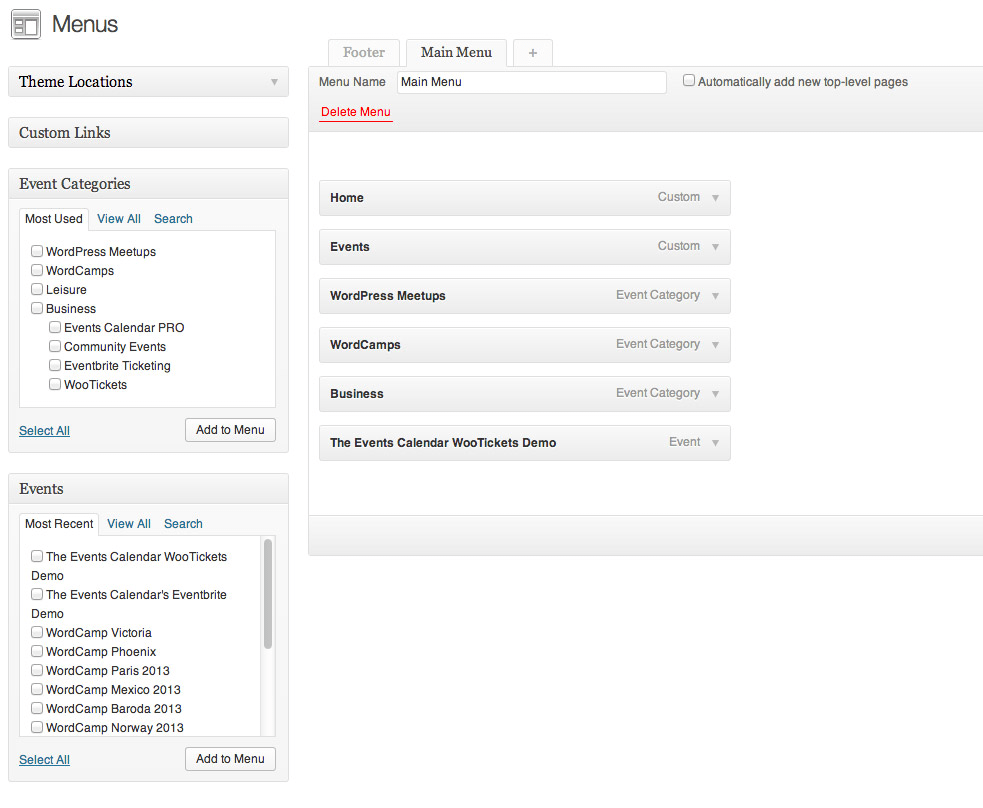Image resolution: width=983 pixels, height=808 pixels.
Task: Tick Eventbrite Ticketing checkbox
Action: pyautogui.click(x=55, y=365)
